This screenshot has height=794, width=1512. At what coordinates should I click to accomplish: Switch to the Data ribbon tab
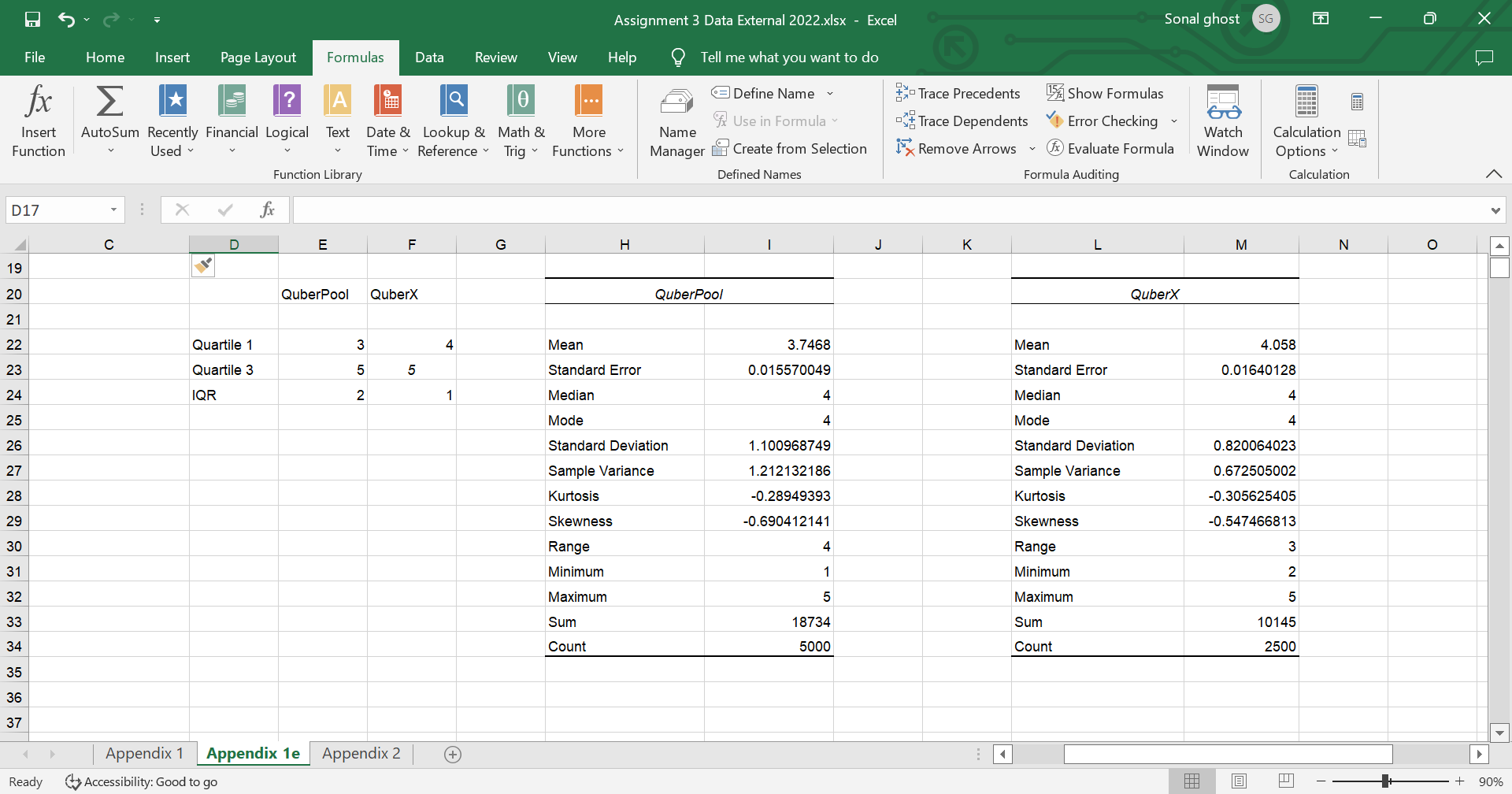tap(429, 57)
